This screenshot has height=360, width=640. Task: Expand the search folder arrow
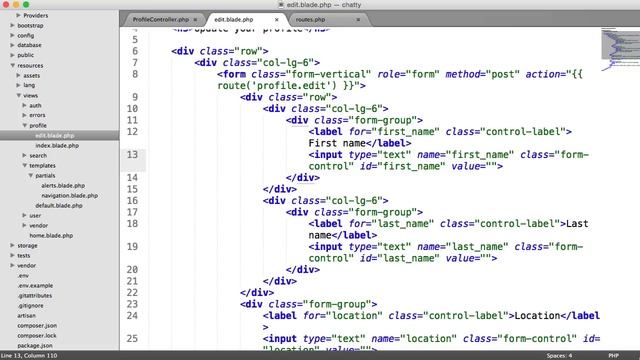[x=24, y=156]
